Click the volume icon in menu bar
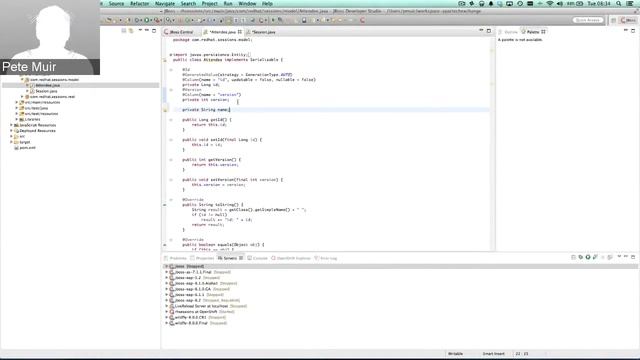The height and width of the screenshot is (360, 640). click(x=560, y=3)
